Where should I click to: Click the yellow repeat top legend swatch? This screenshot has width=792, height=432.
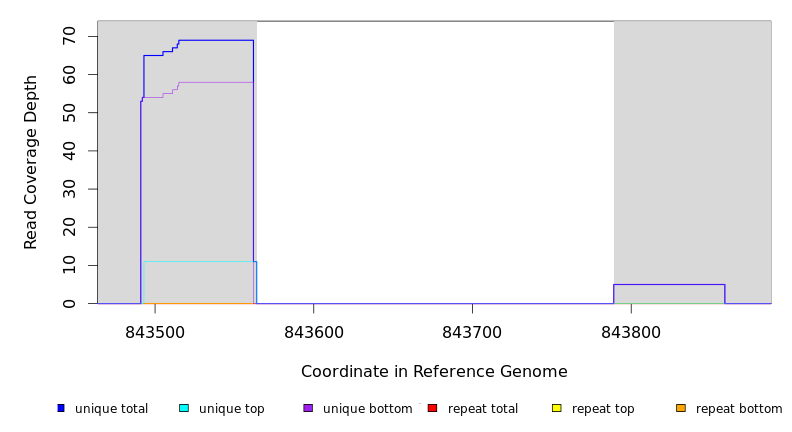click(557, 408)
